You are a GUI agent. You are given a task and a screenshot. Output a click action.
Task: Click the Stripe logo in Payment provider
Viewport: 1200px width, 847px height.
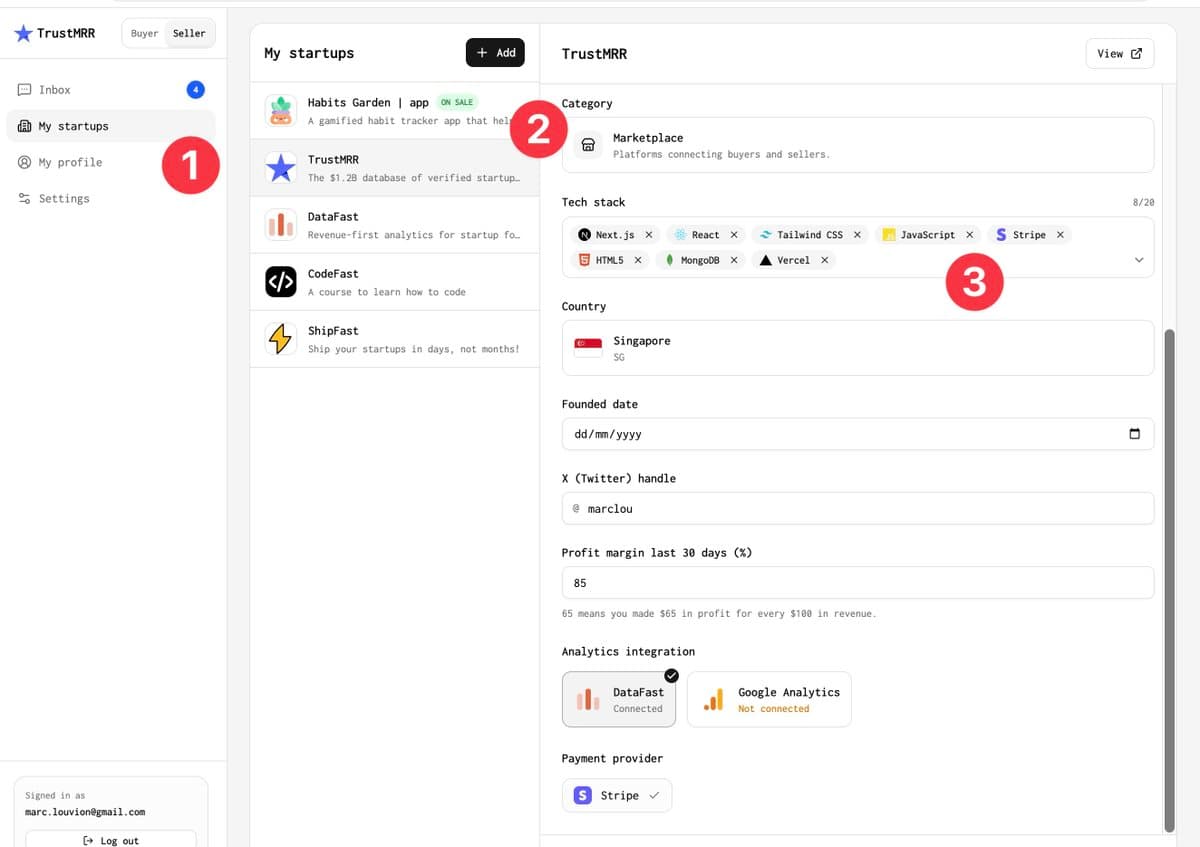point(583,795)
